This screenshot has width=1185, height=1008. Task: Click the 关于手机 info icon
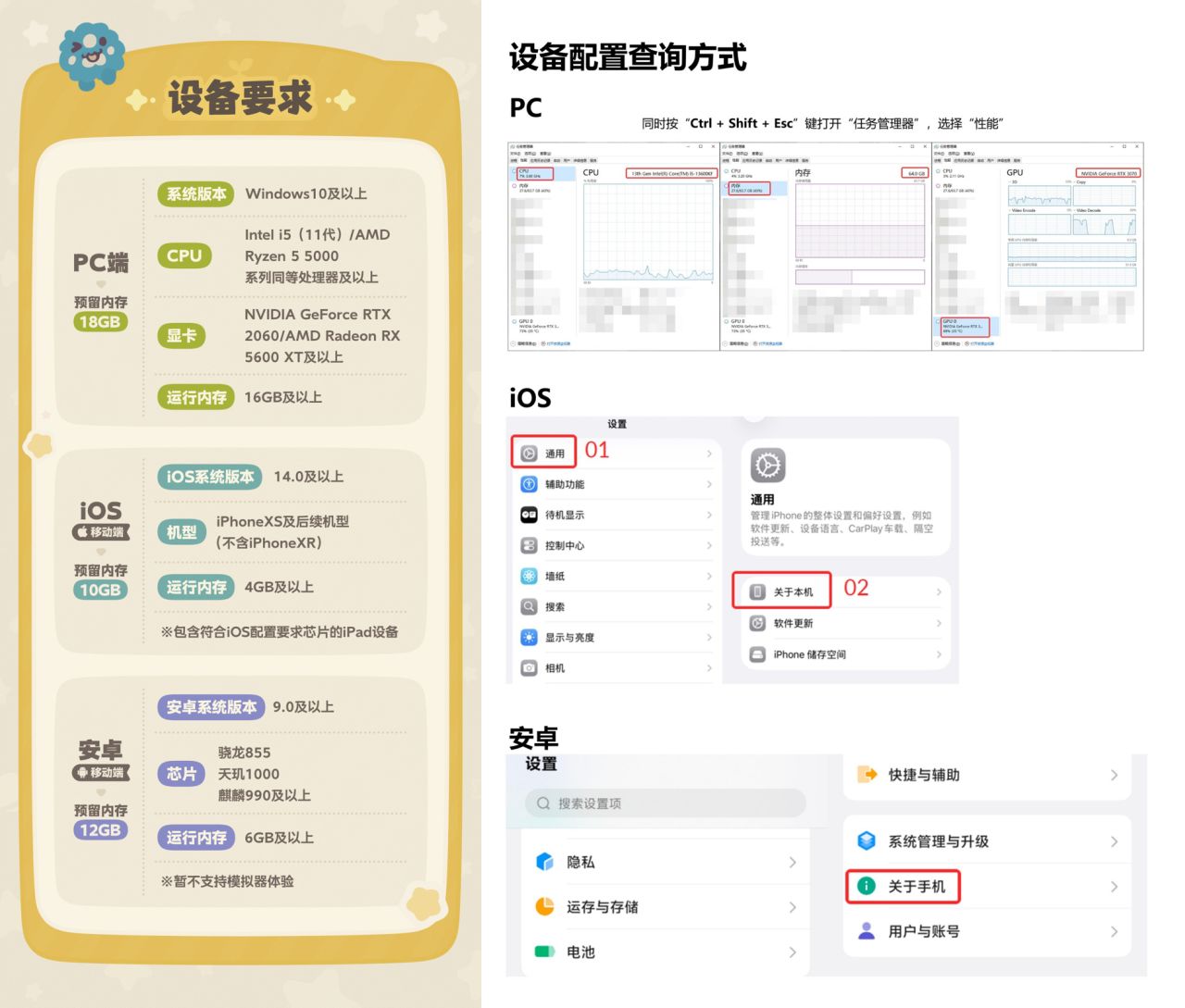867,886
